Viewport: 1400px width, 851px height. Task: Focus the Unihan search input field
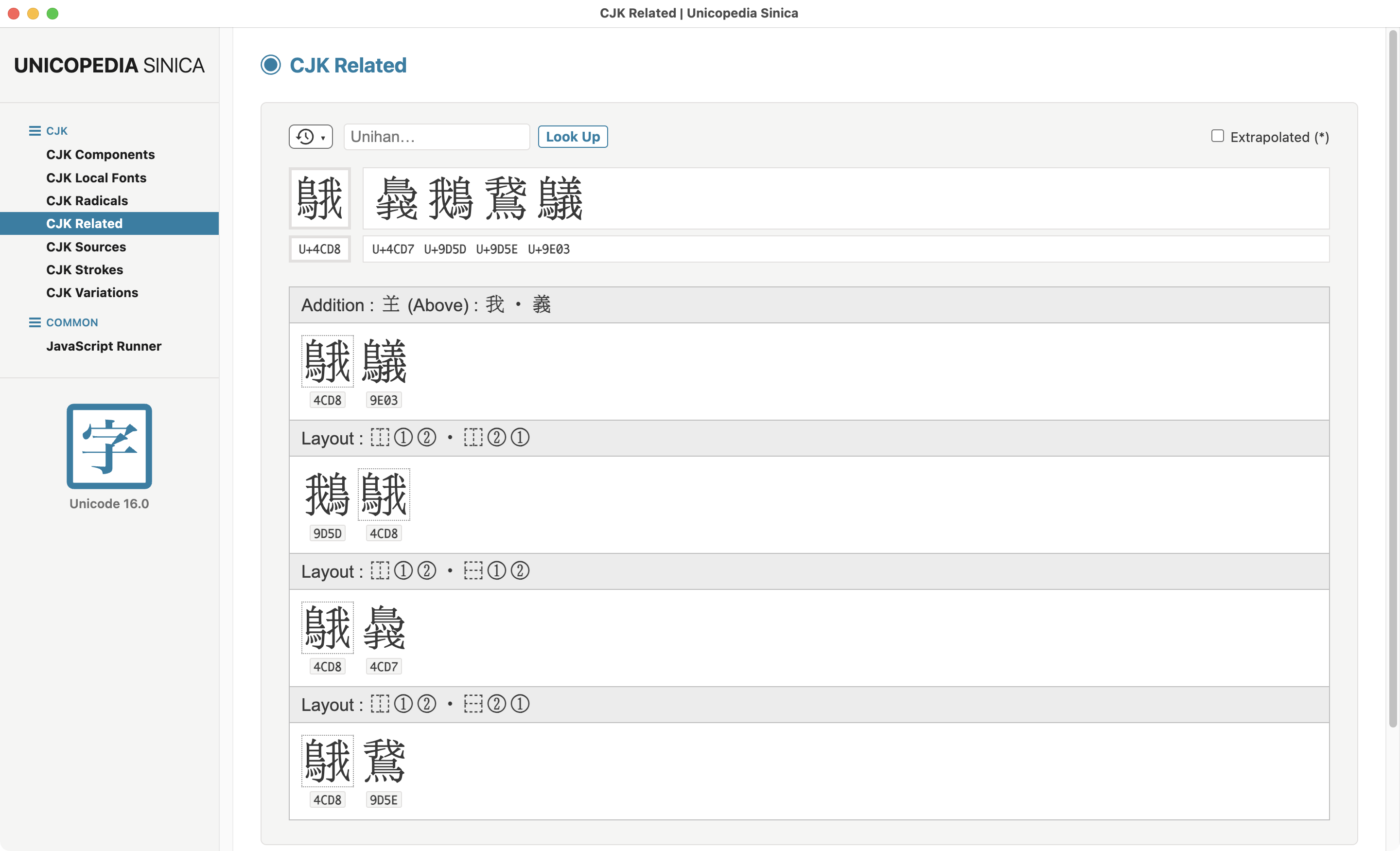point(437,137)
